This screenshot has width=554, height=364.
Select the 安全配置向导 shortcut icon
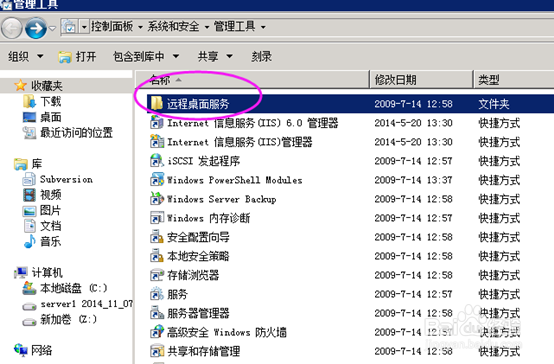(x=157, y=237)
